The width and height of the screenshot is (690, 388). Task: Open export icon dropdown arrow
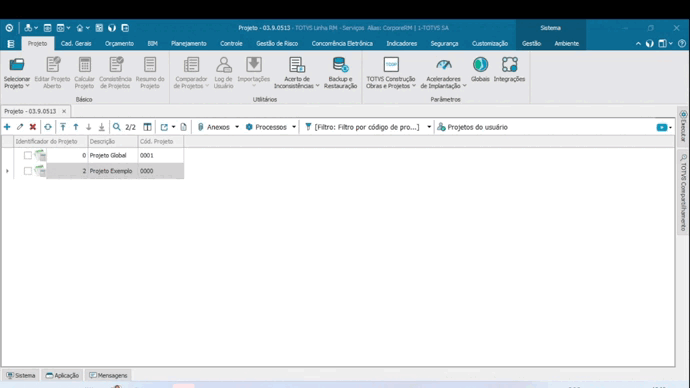coord(173,127)
